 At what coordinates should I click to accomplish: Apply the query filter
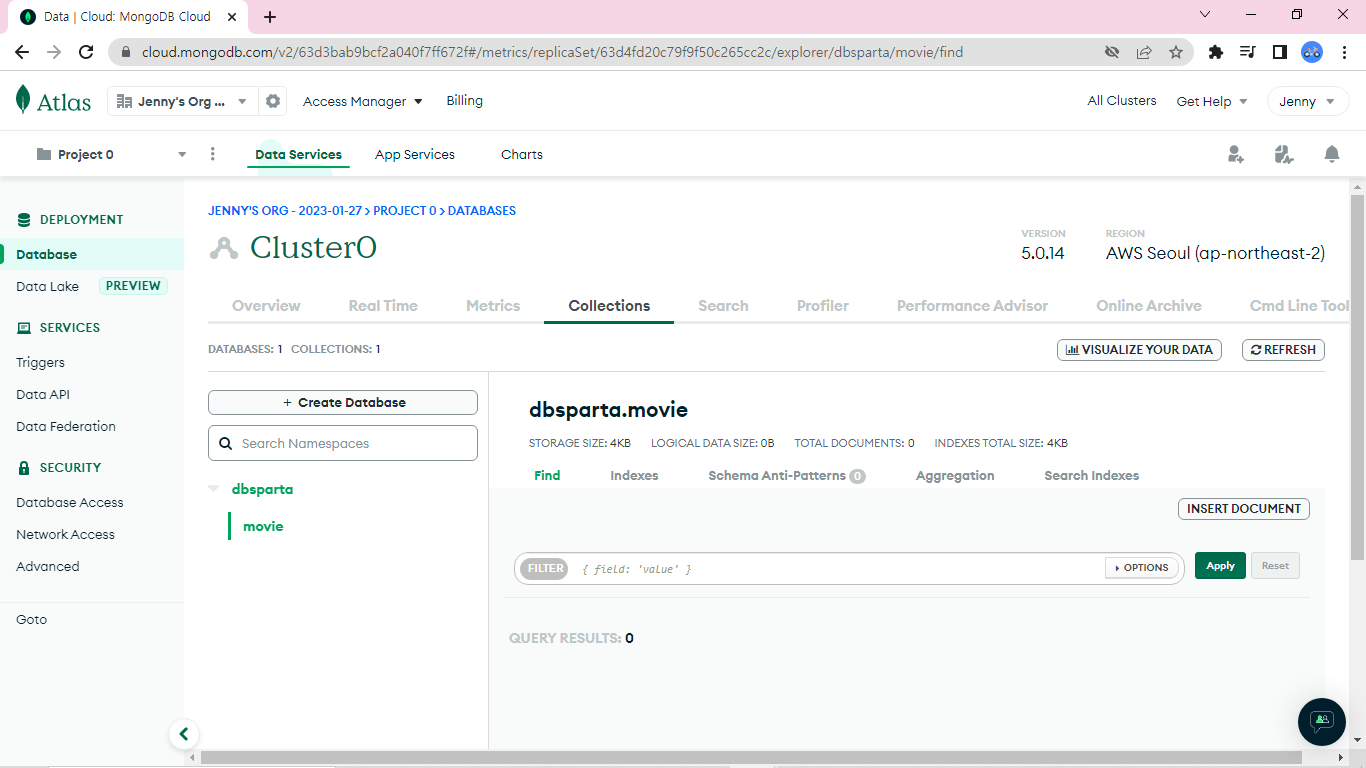pyautogui.click(x=1220, y=566)
